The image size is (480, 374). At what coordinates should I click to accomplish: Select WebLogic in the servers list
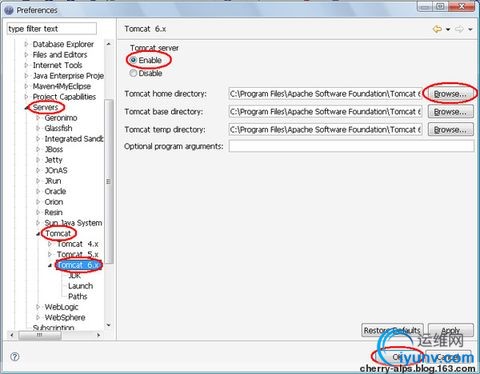(61, 307)
